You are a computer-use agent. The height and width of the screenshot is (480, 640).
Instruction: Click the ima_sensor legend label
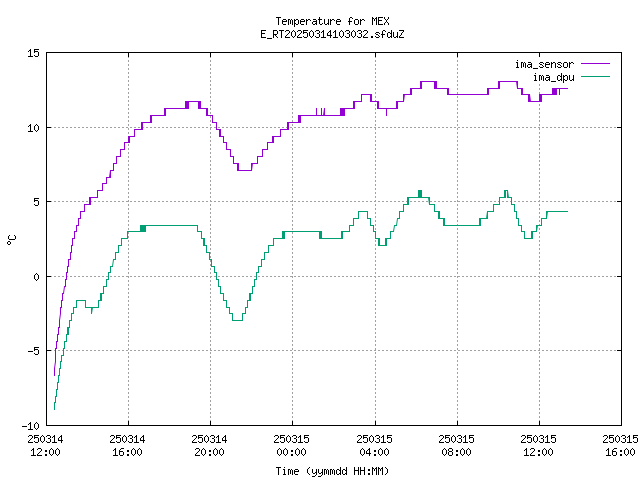coord(544,64)
